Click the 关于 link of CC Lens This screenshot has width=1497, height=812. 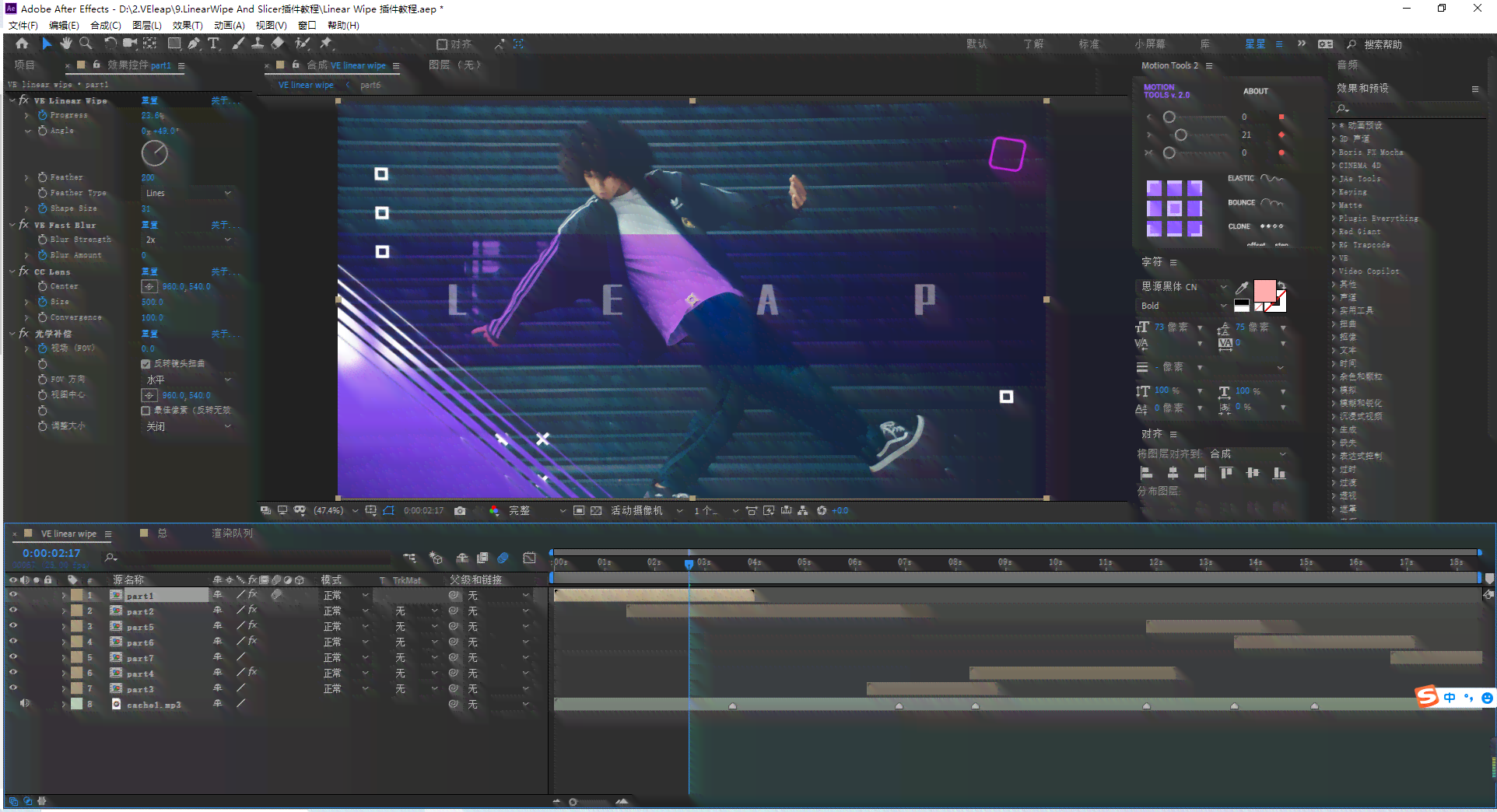(x=224, y=271)
